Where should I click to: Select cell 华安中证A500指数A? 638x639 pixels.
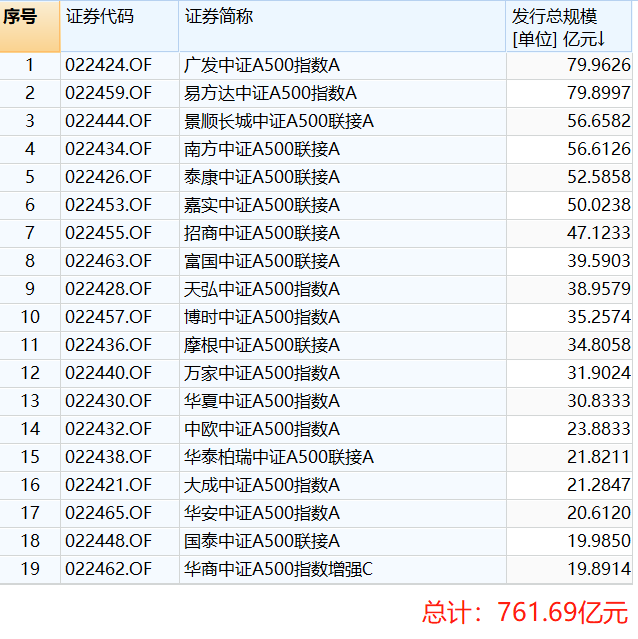pos(342,513)
